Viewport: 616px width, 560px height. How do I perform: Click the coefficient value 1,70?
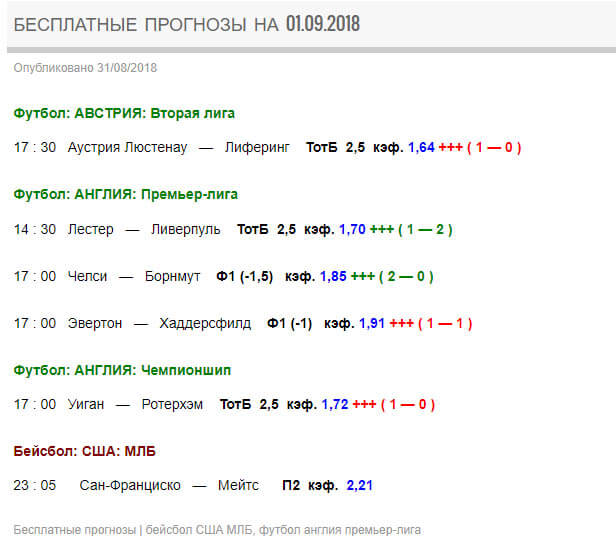tap(352, 230)
